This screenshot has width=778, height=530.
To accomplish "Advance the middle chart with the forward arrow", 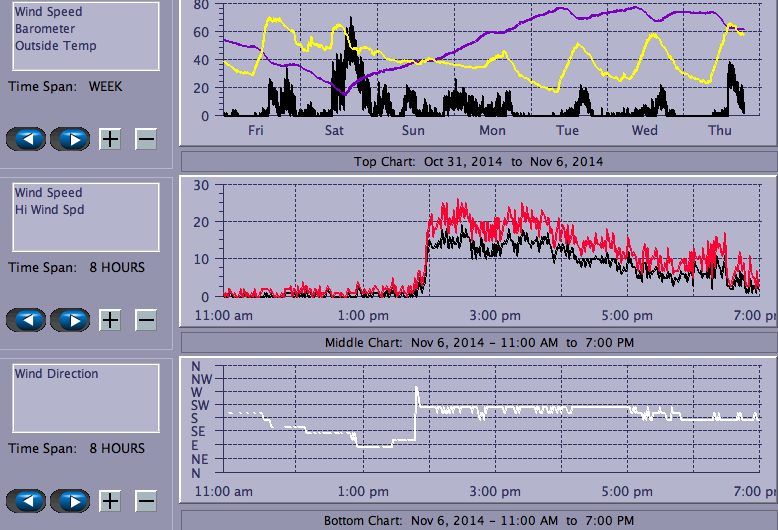I will [x=70, y=320].
